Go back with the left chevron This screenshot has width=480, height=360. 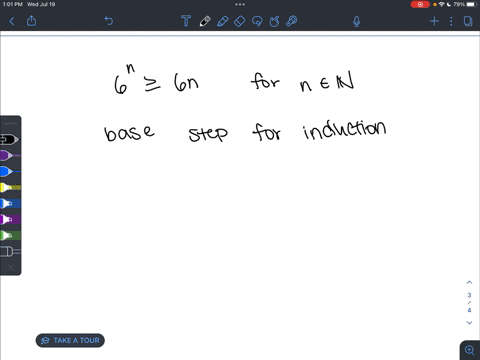[12, 21]
